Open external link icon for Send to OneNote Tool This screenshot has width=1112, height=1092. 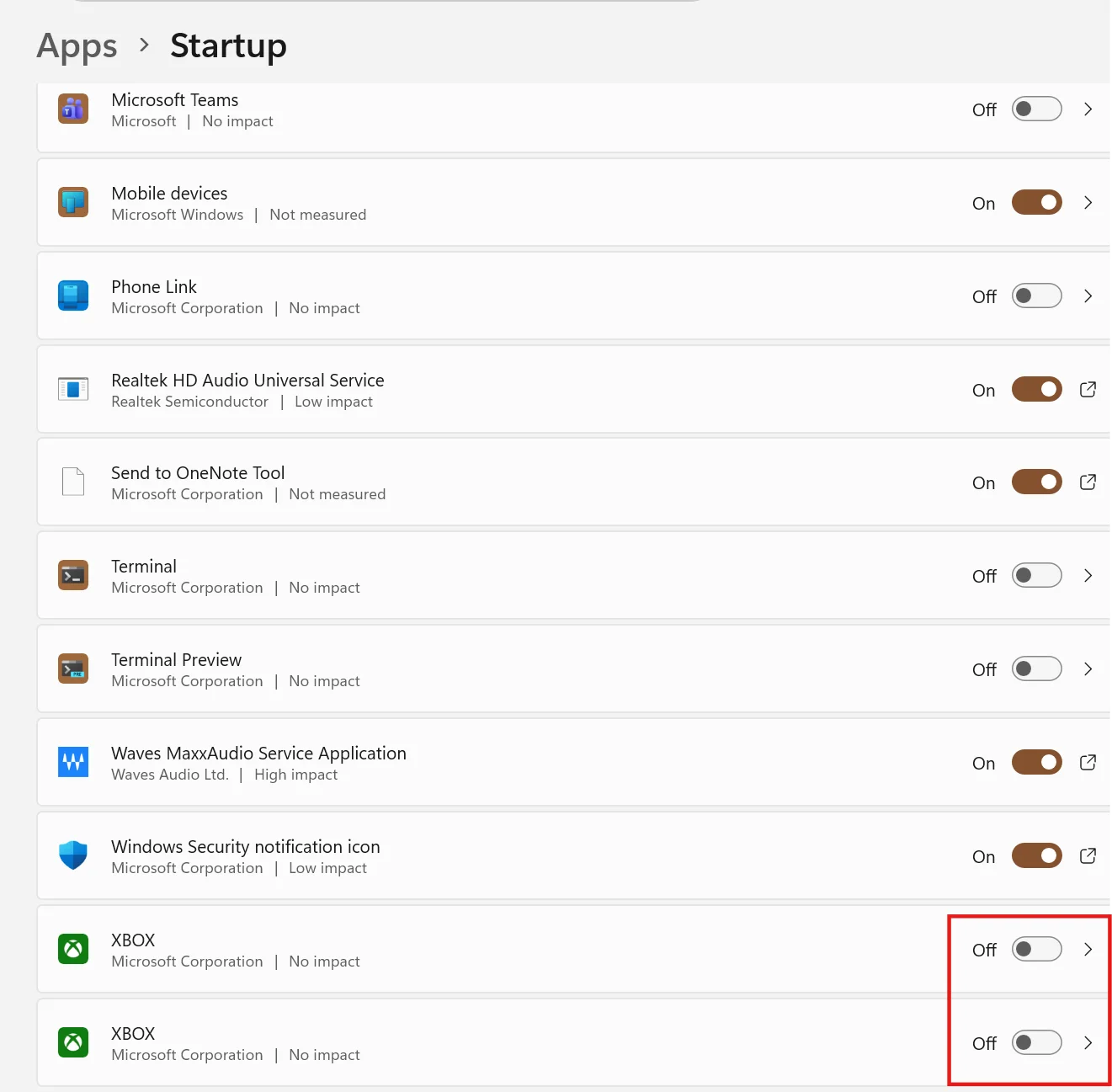[x=1088, y=482]
